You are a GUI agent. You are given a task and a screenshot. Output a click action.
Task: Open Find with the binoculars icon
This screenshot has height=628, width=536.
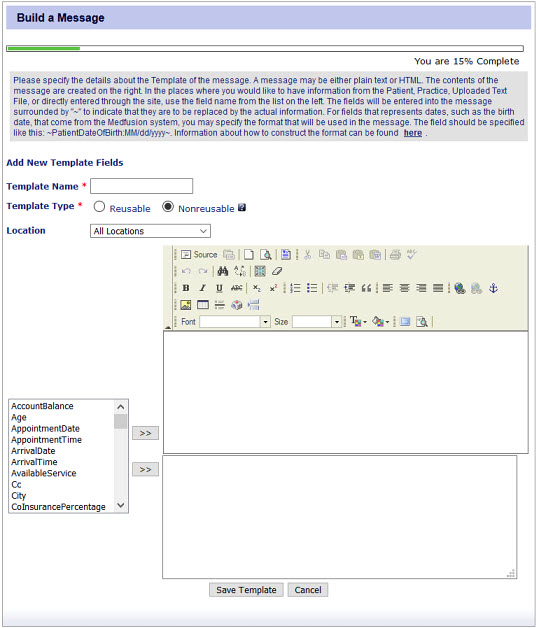(223, 272)
